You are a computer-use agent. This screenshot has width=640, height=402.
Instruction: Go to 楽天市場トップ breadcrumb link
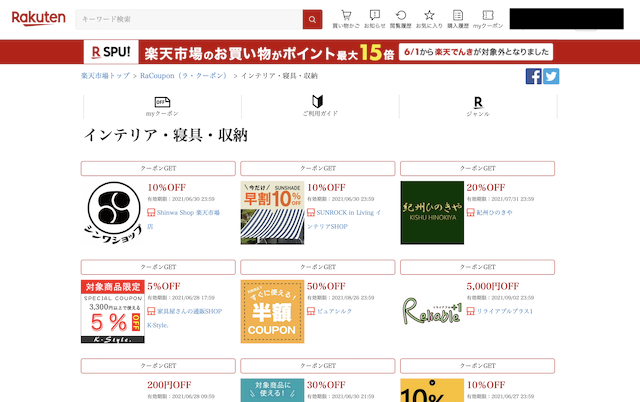tap(105, 76)
